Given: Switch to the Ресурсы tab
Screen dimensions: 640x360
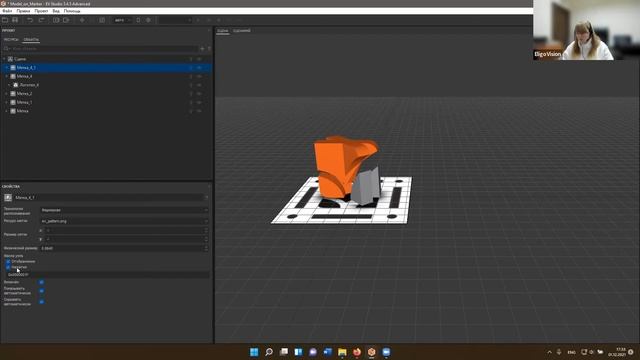Looking at the screenshot, I should point(11,40).
